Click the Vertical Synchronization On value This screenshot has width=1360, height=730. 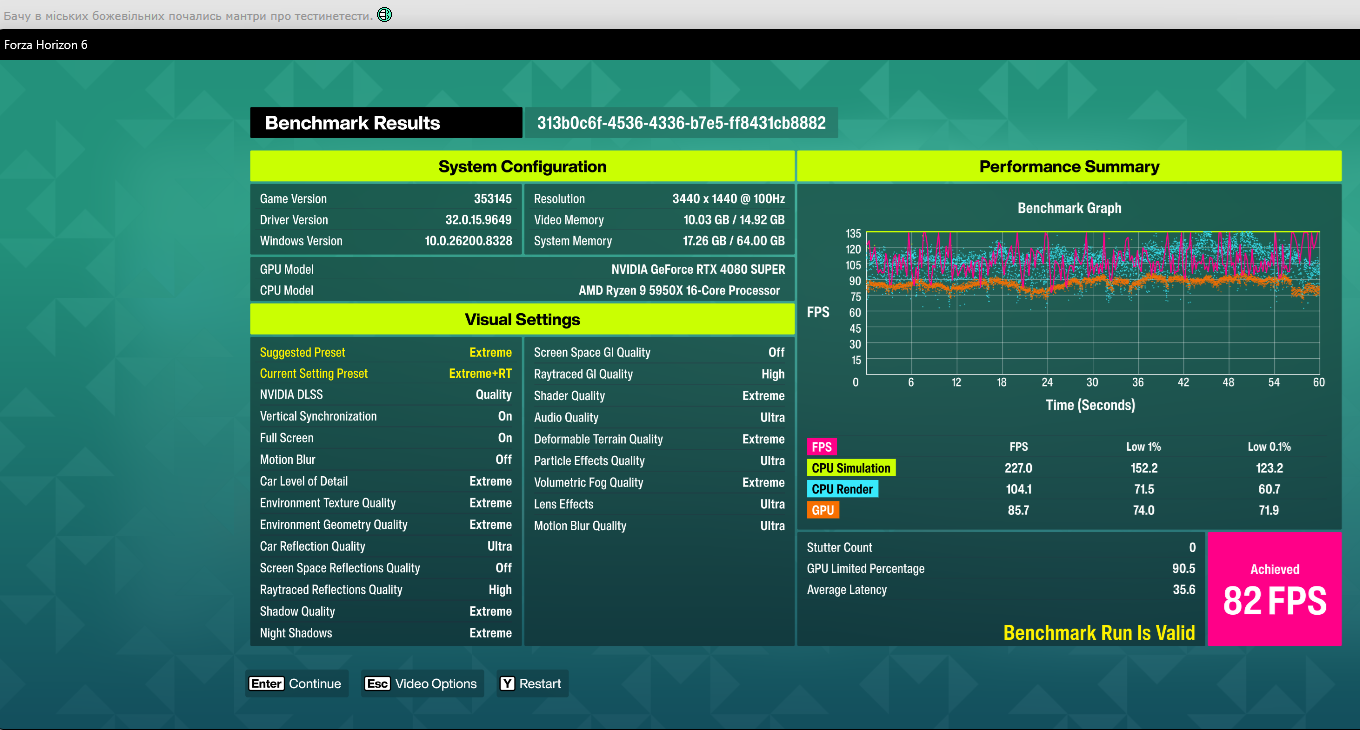tap(505, 416)
